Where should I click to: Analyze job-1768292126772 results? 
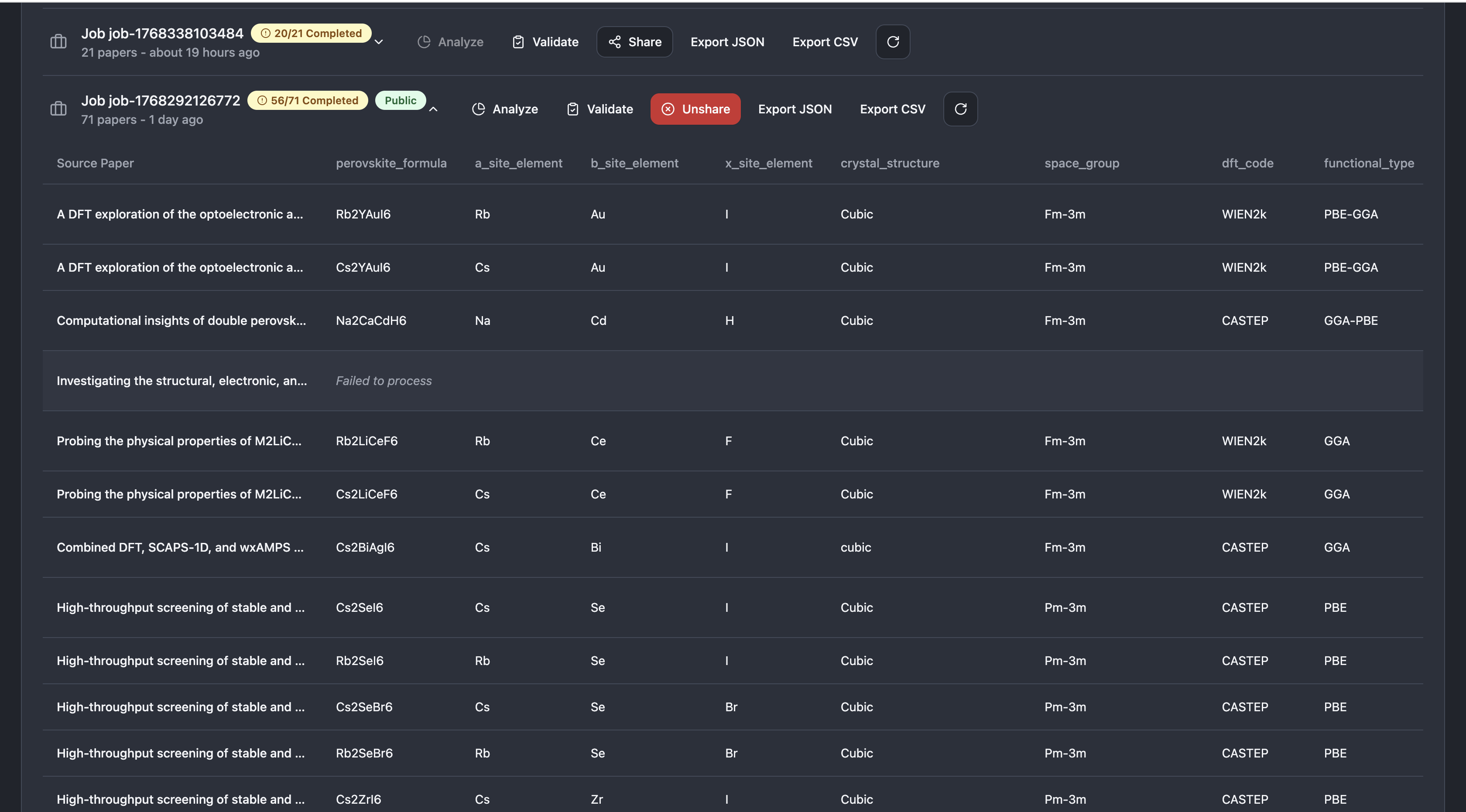pos(505,109)
